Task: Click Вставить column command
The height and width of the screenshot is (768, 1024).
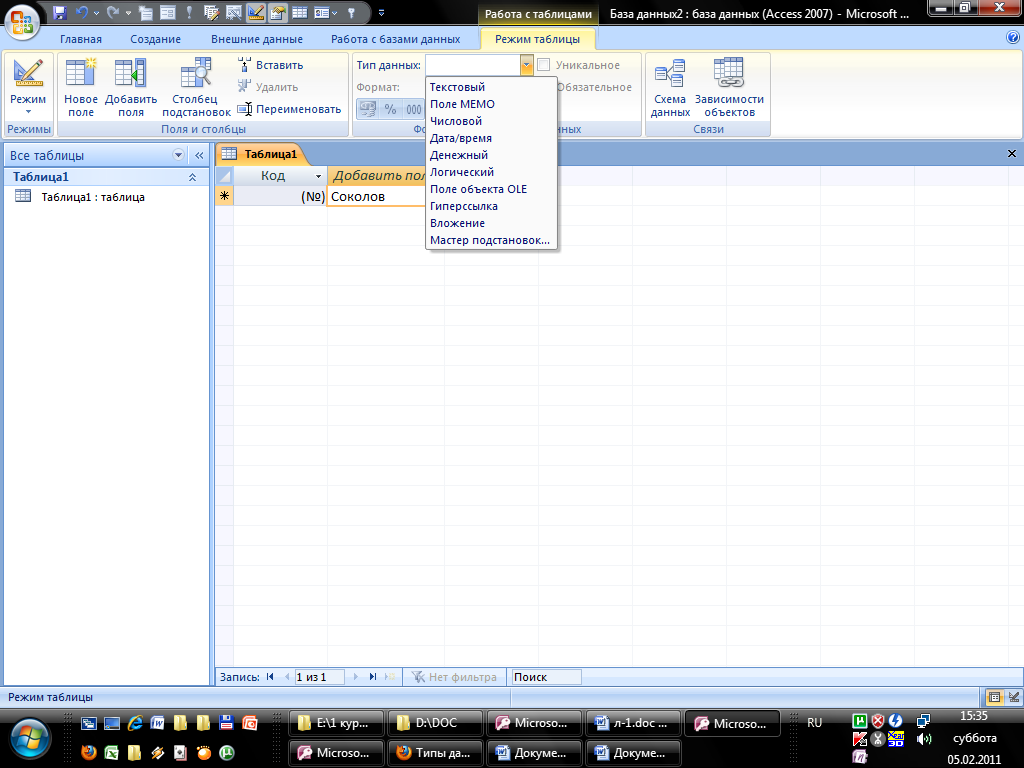Action: click(270, 65)
